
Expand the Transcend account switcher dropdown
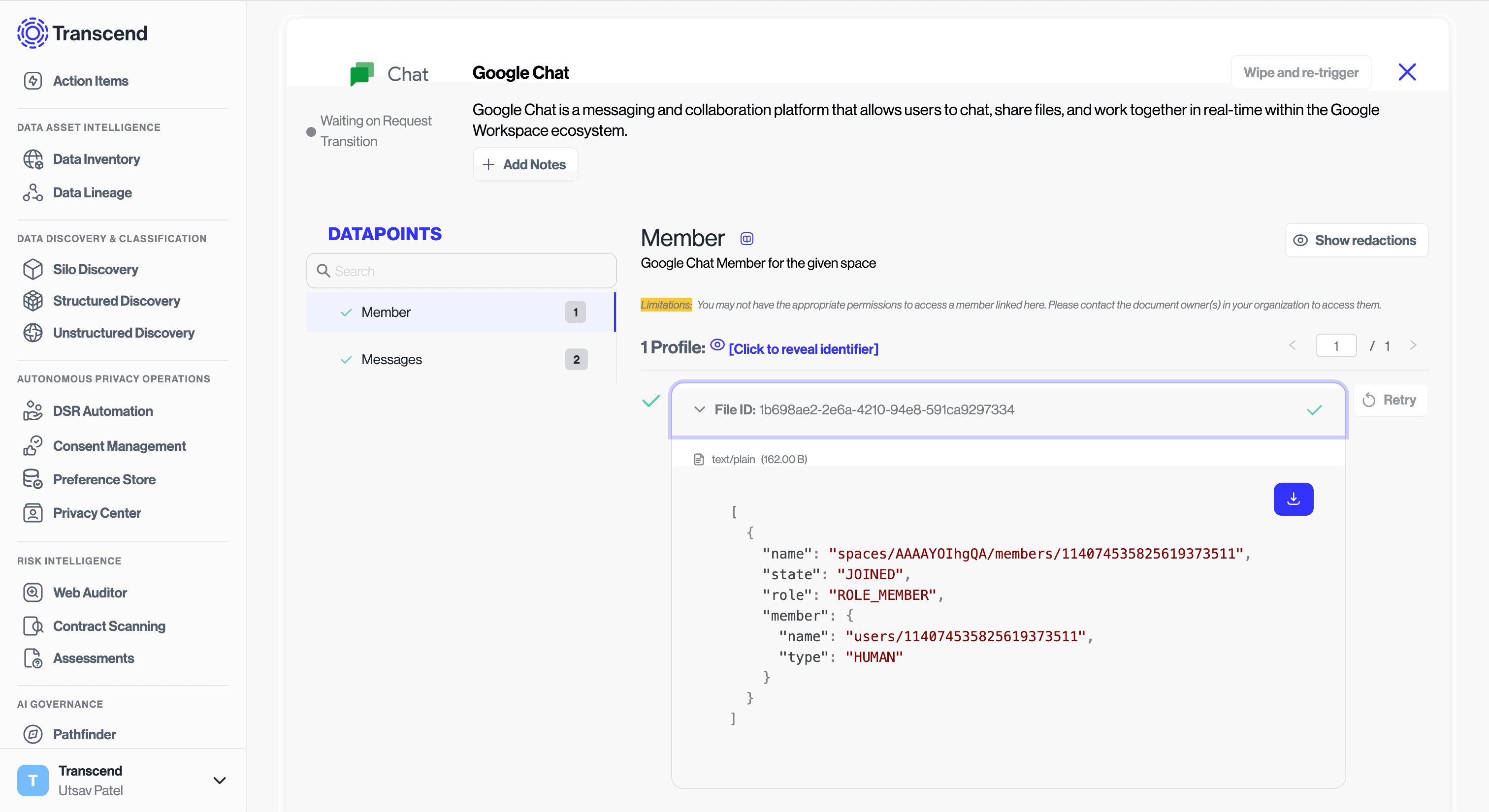pos(219,780)
